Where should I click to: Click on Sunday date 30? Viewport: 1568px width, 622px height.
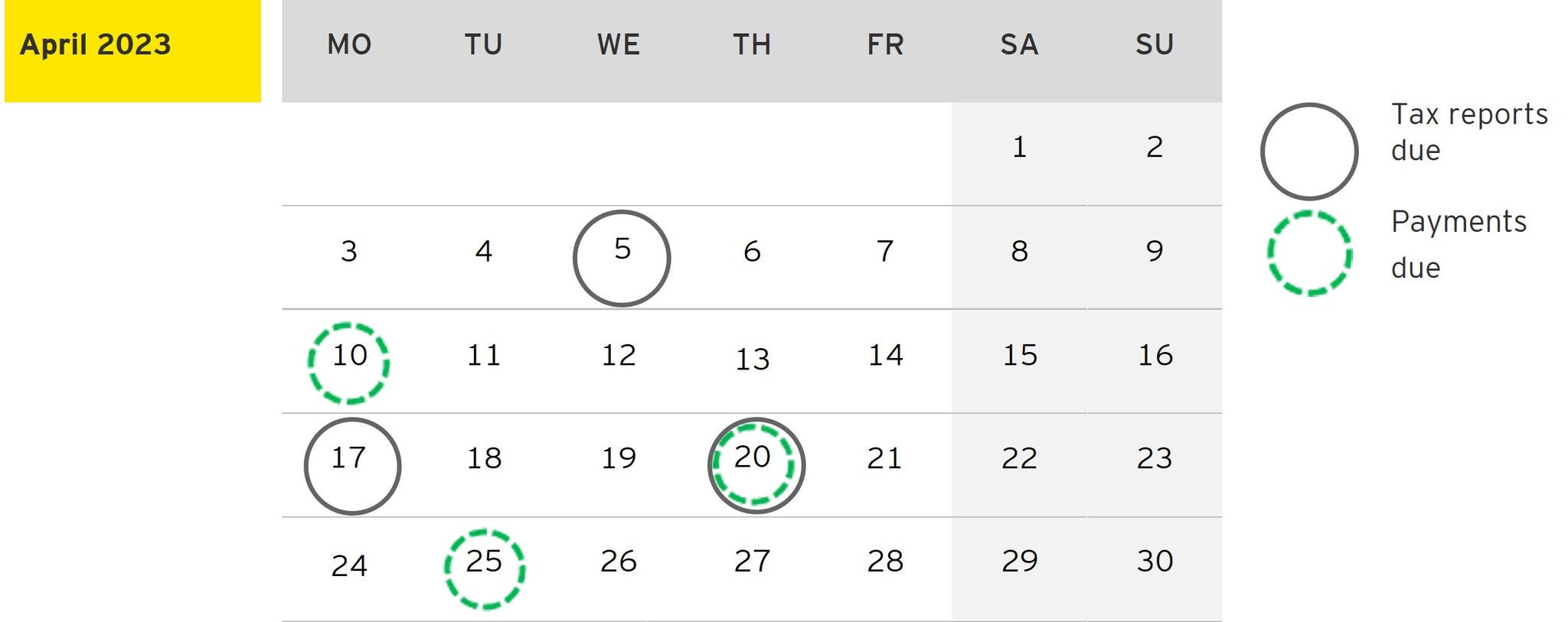1155,561
